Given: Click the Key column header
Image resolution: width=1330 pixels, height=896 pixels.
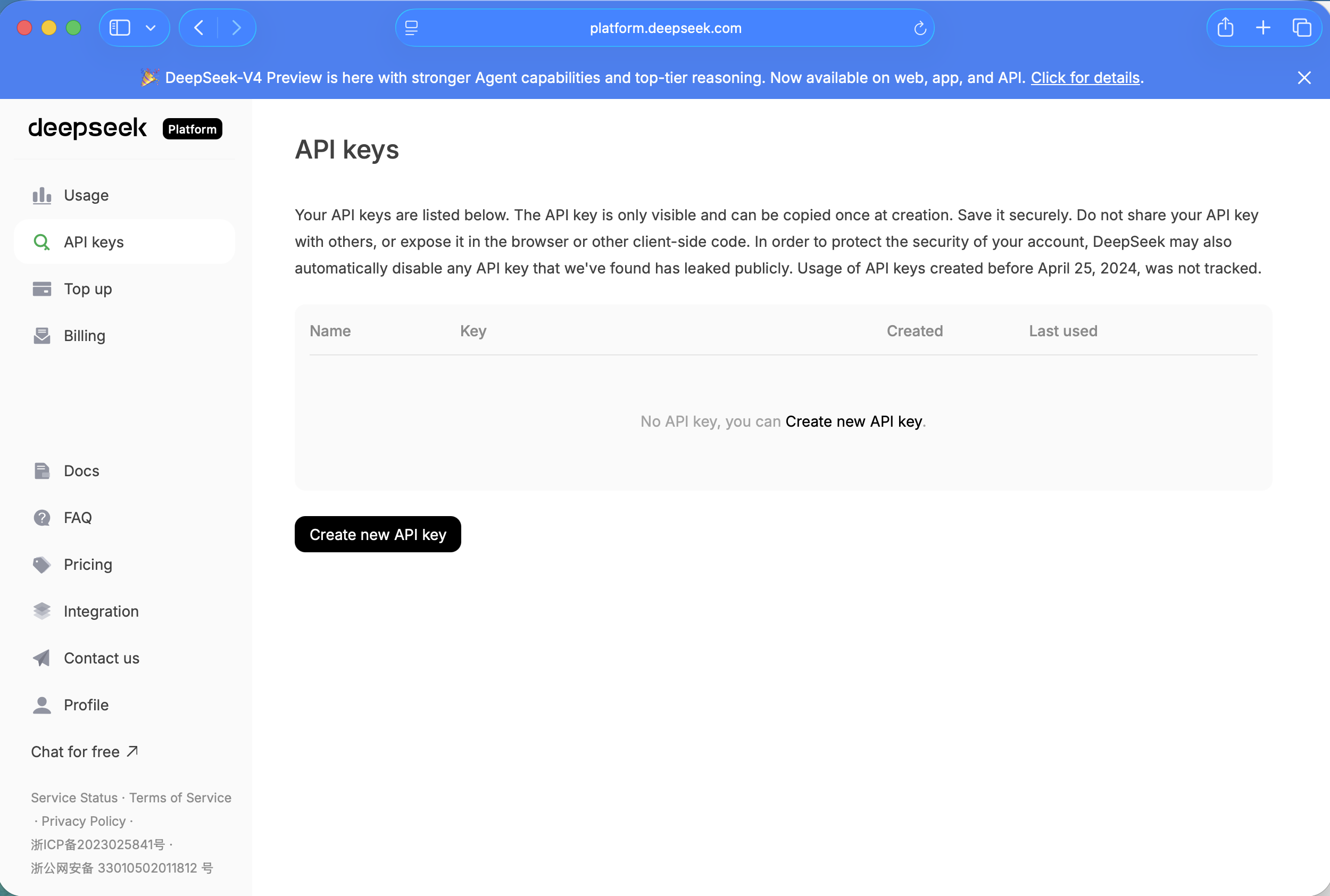Looking at the screenshot, I should (x=473, y=331).
